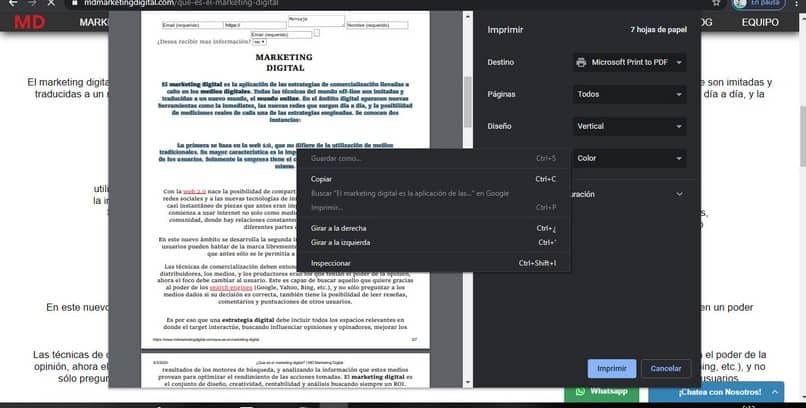This screenshot has height=408, width=806.
Task: Click the MARKETING DIGITAL heading in preview
Action: [x=284, y=62]
